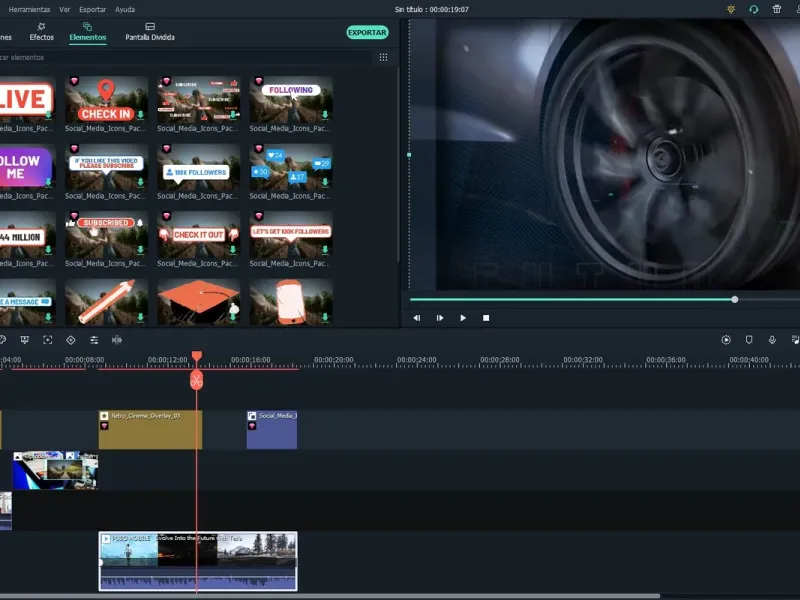Click the timeline horizontal scrollbar

330,596
